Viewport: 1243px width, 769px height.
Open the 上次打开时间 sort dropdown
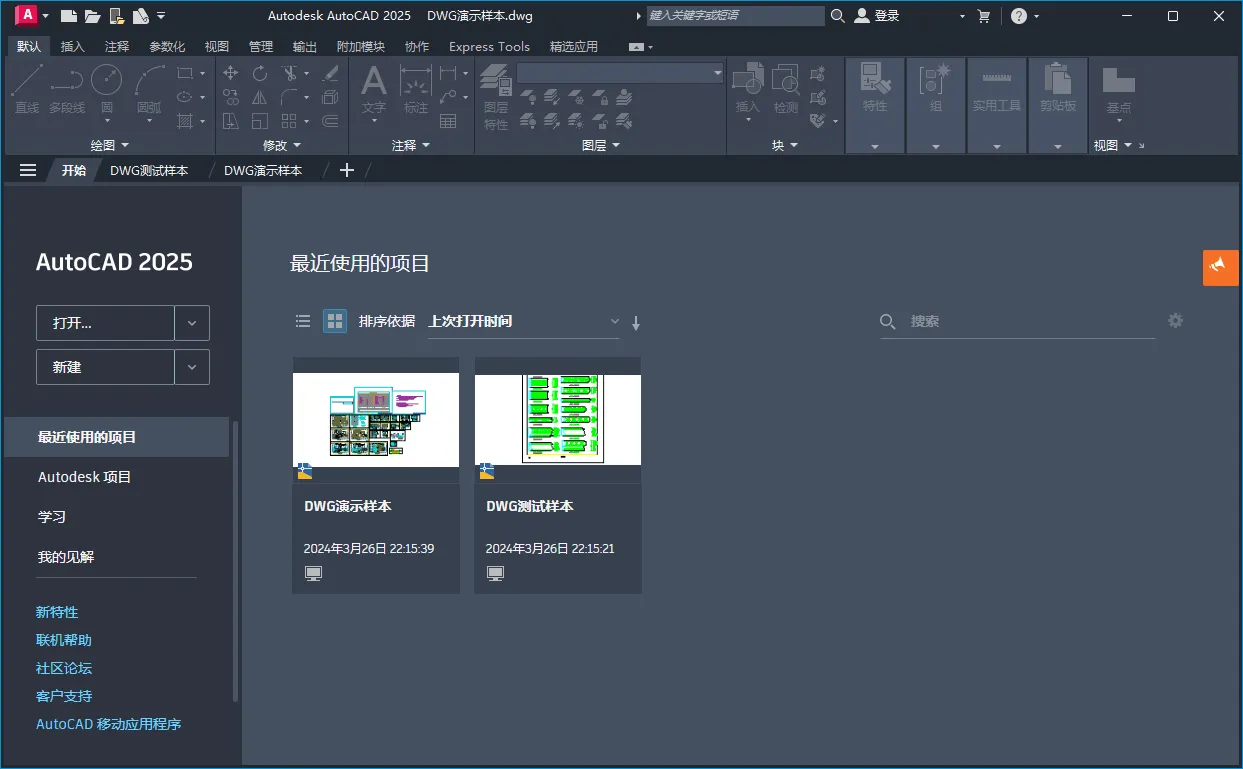614,321
